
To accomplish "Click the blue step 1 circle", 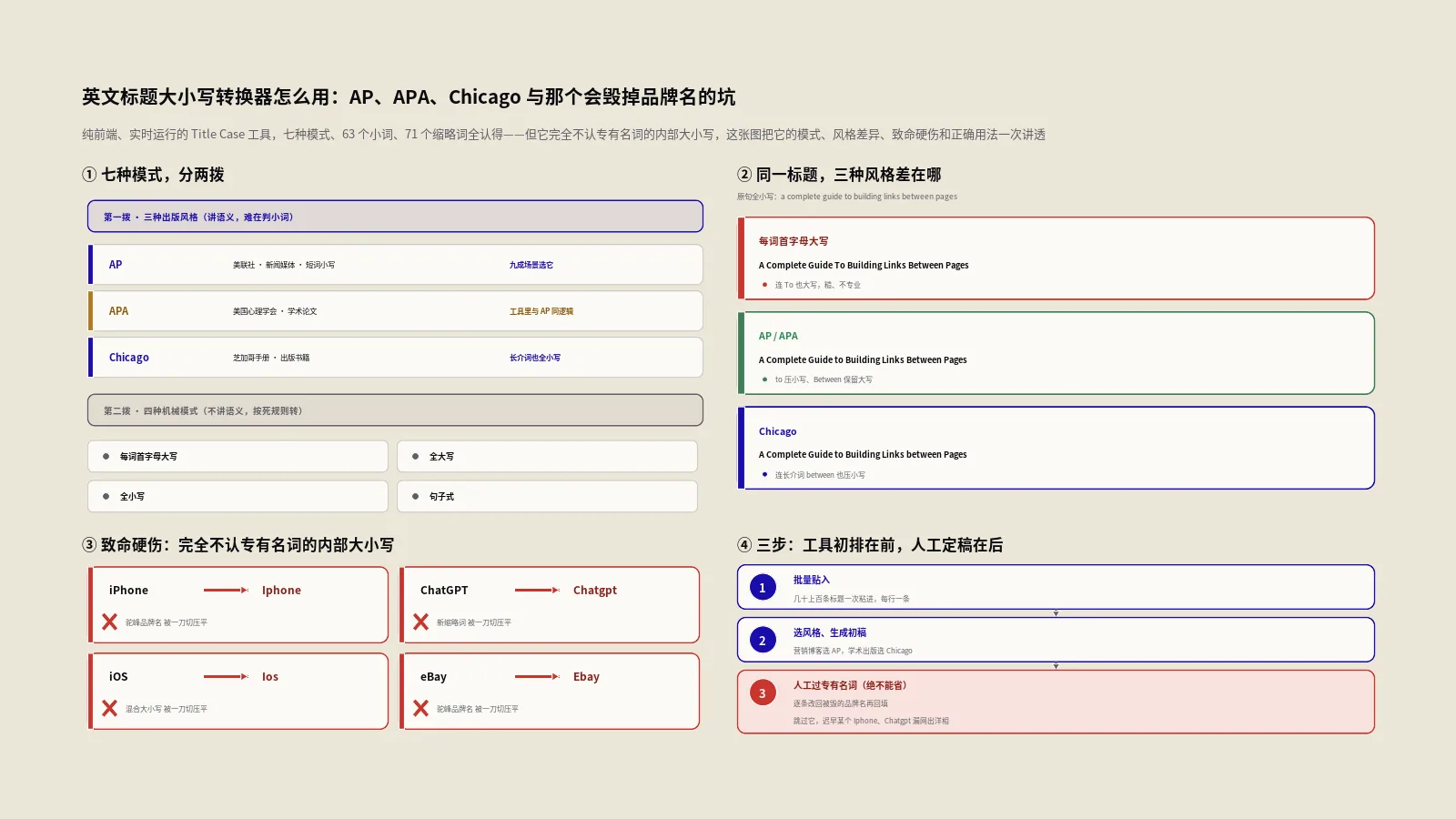I will pos(763,588).
